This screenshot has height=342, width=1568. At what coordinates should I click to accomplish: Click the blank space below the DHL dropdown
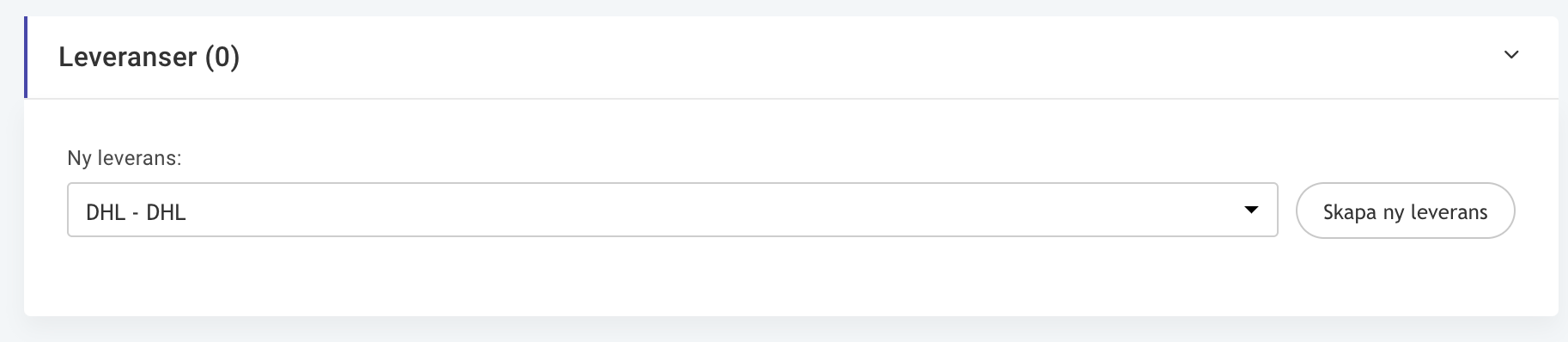coord(672,275)
